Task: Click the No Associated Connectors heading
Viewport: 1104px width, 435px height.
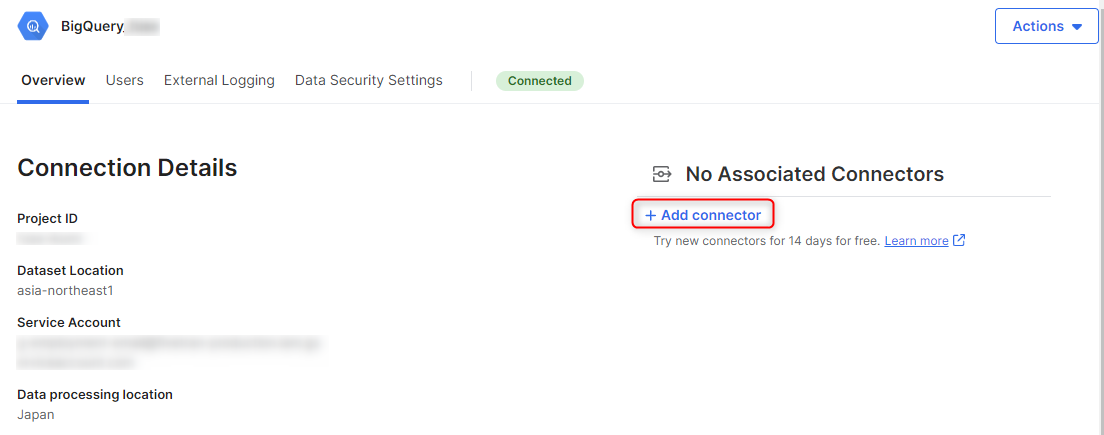Action: (814, 174)
